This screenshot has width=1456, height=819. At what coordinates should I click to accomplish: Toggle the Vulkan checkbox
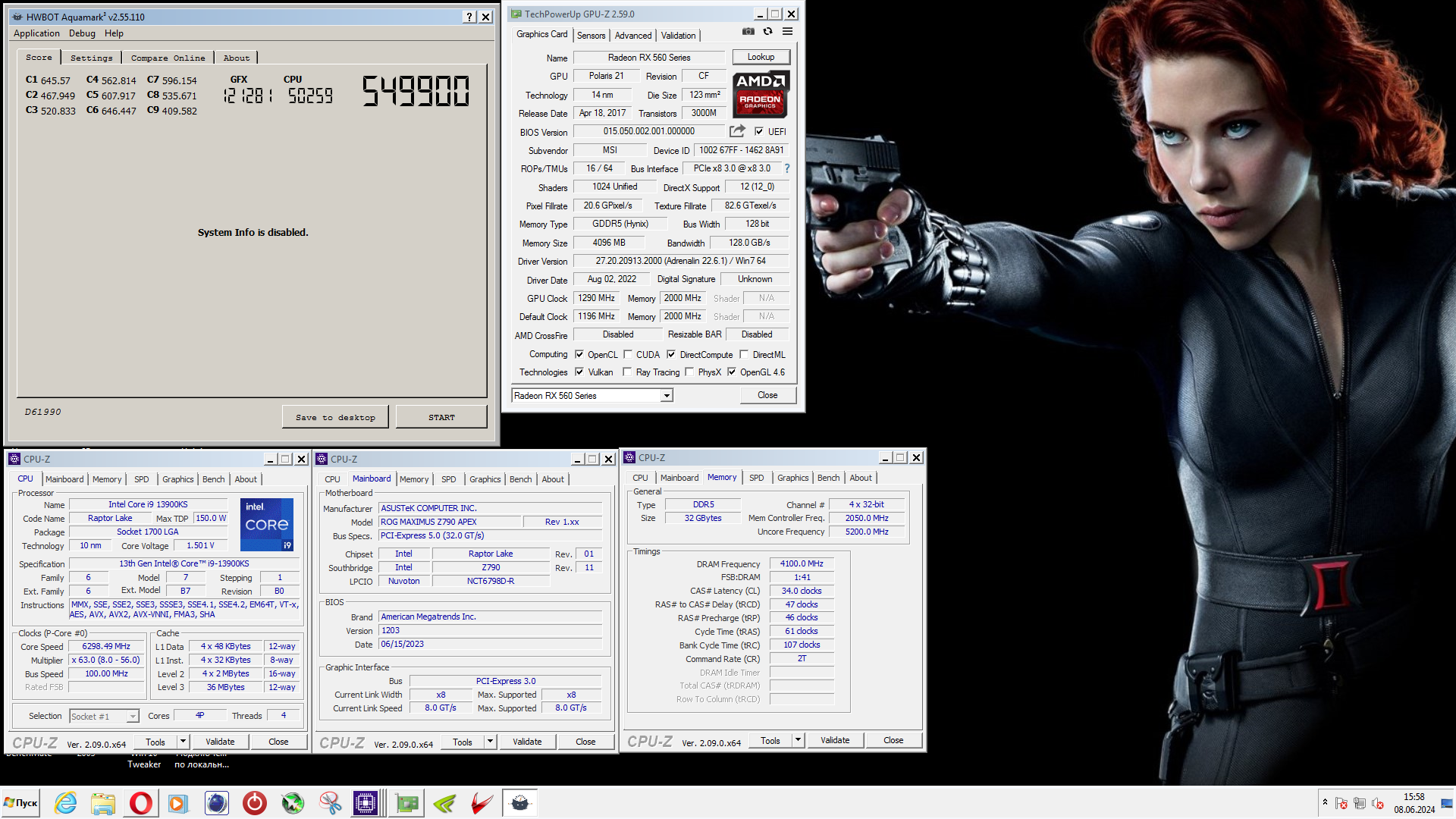click(579, 372)
